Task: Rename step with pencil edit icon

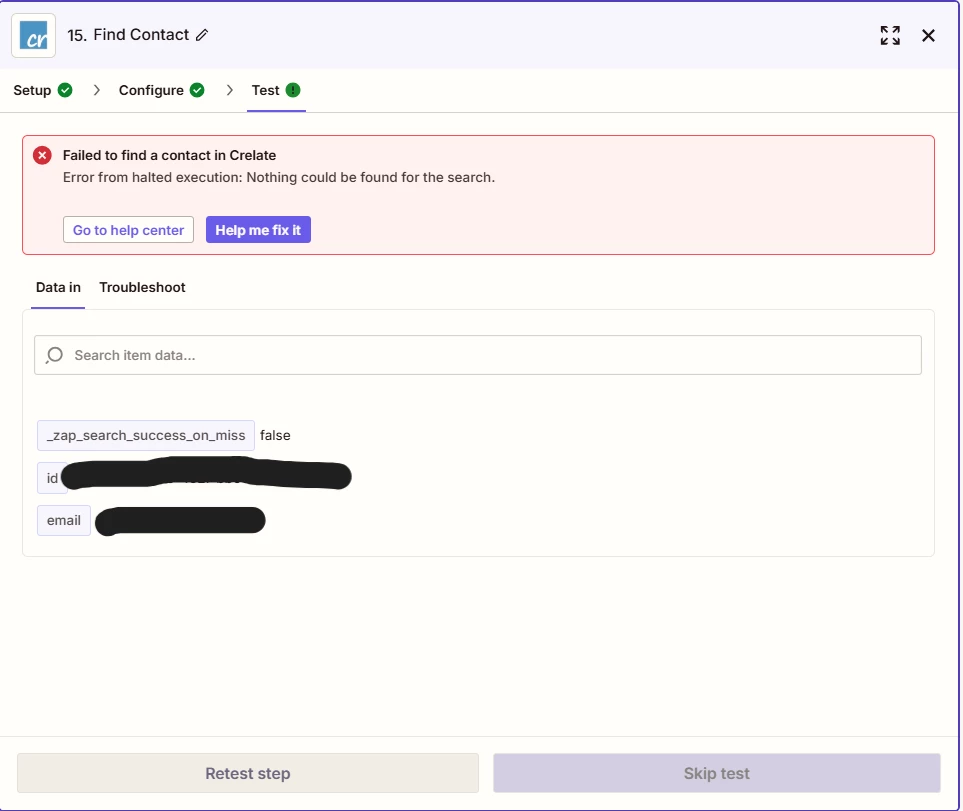Action: (202, 35)
